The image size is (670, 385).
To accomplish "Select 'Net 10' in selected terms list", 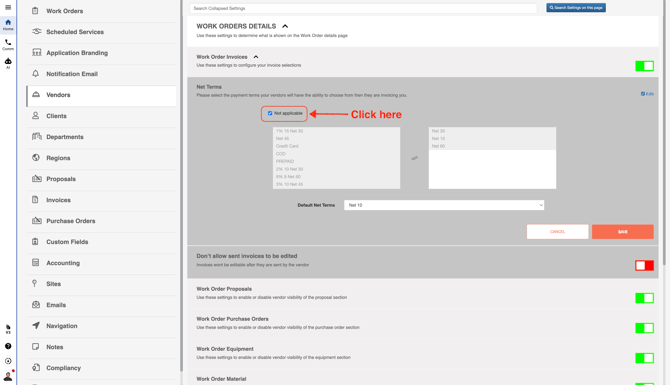I will point(492,138).
